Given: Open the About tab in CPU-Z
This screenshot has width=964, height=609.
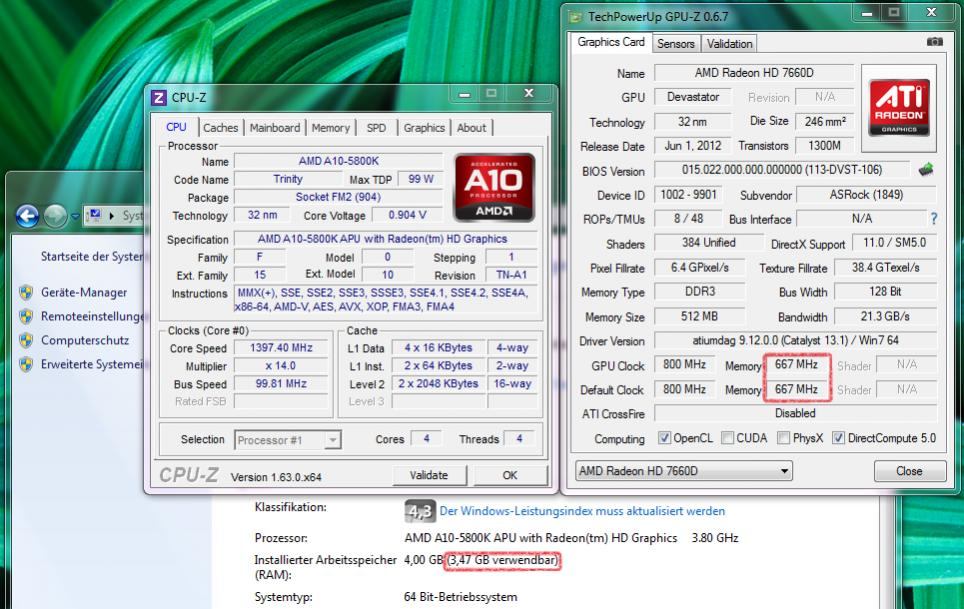Looking at the screenshot, I should point(472,128).
